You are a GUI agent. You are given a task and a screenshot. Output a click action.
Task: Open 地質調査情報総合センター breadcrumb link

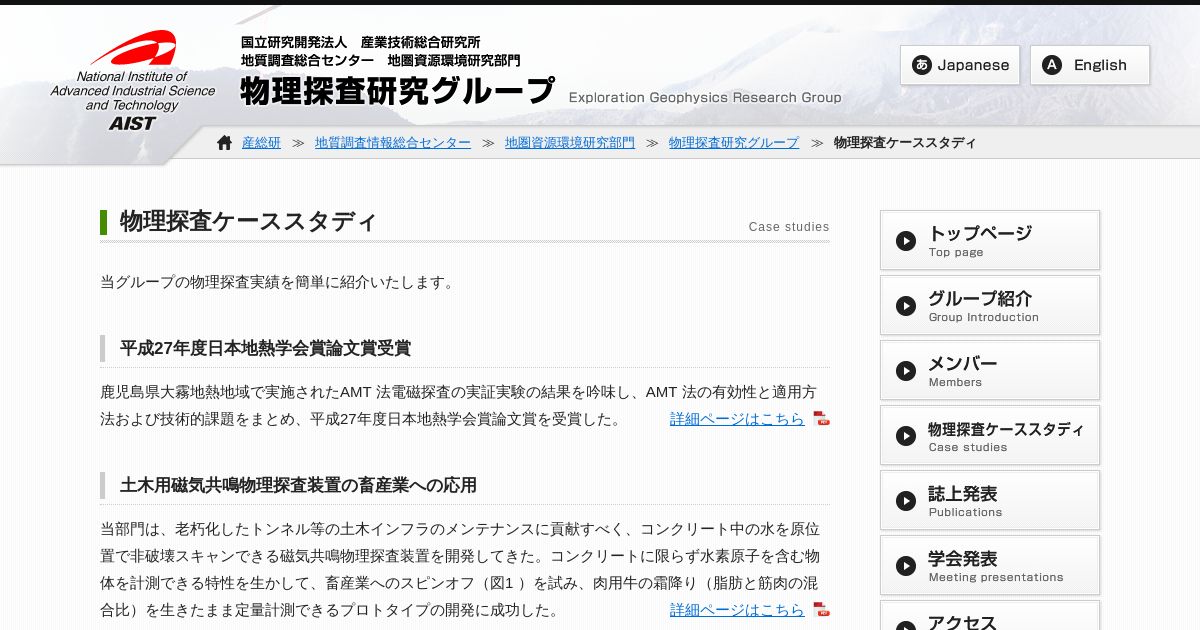[393, 143]
